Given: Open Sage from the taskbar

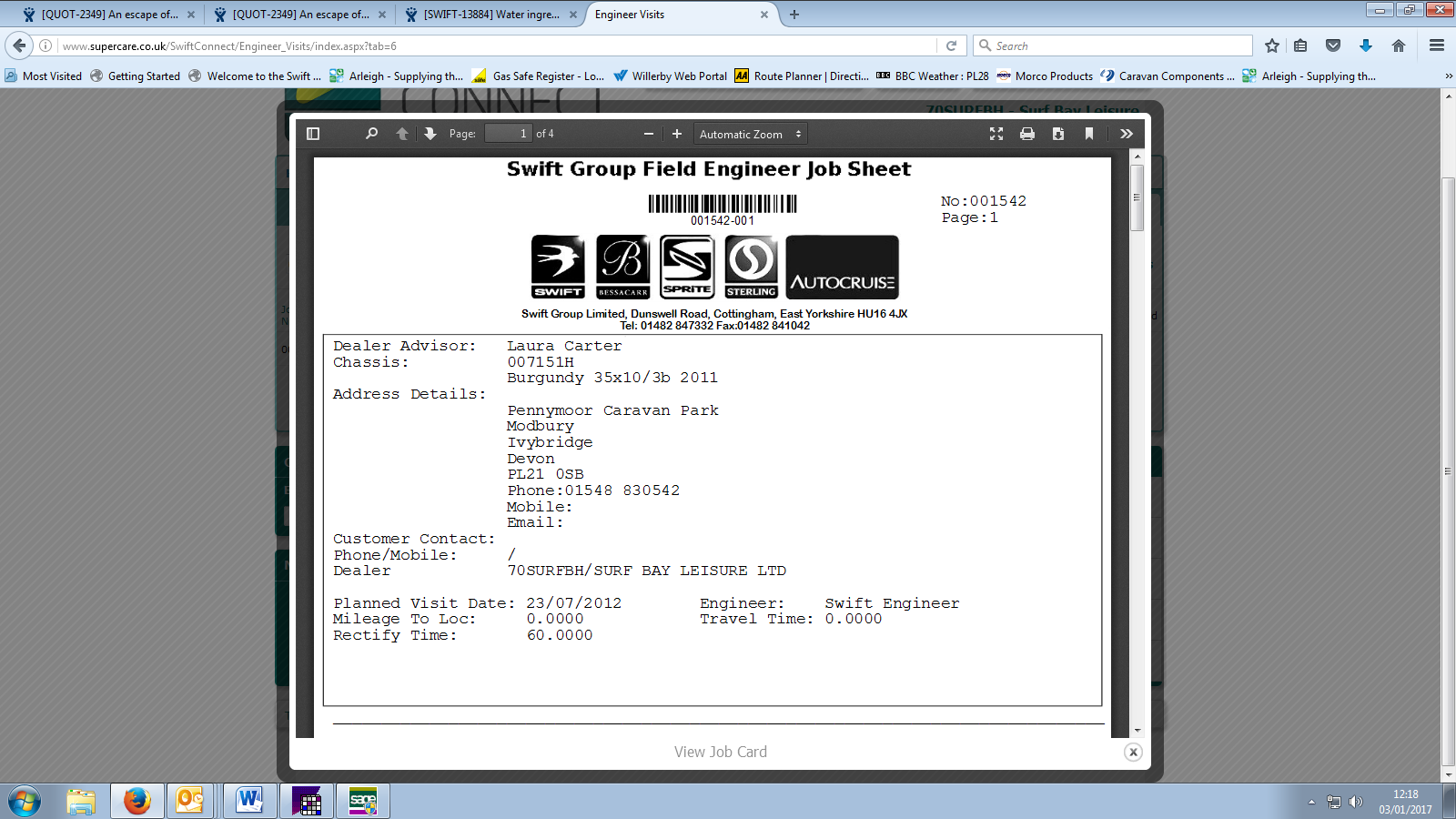Looking at the screenshot, I should (362, 802).
